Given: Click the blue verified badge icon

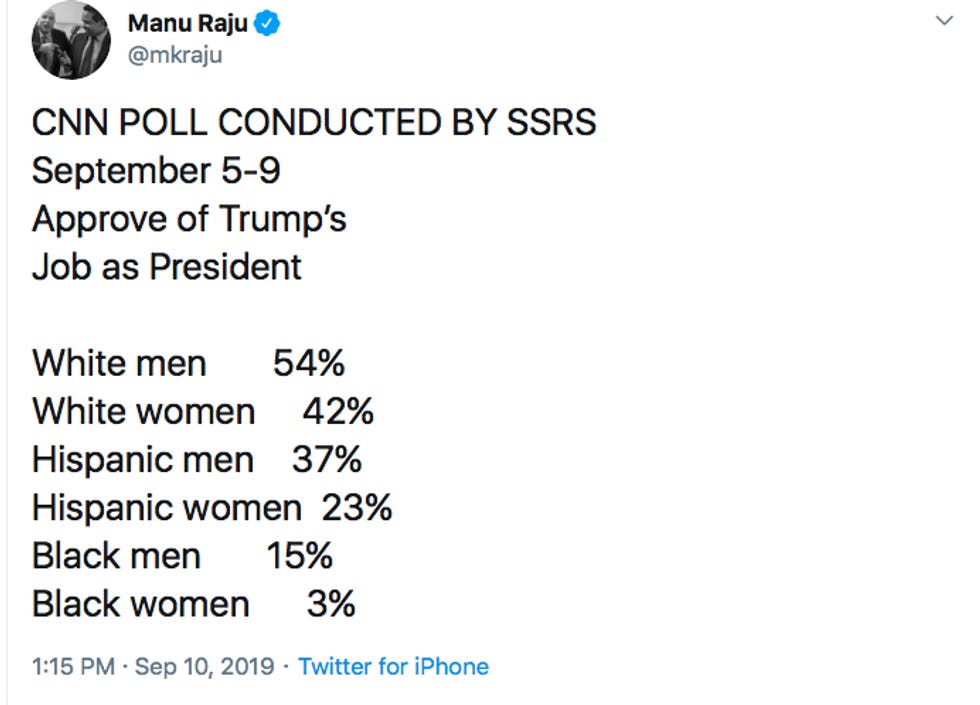Looking at the screenshot, I should pyautogui.click(x=268, y=24).
